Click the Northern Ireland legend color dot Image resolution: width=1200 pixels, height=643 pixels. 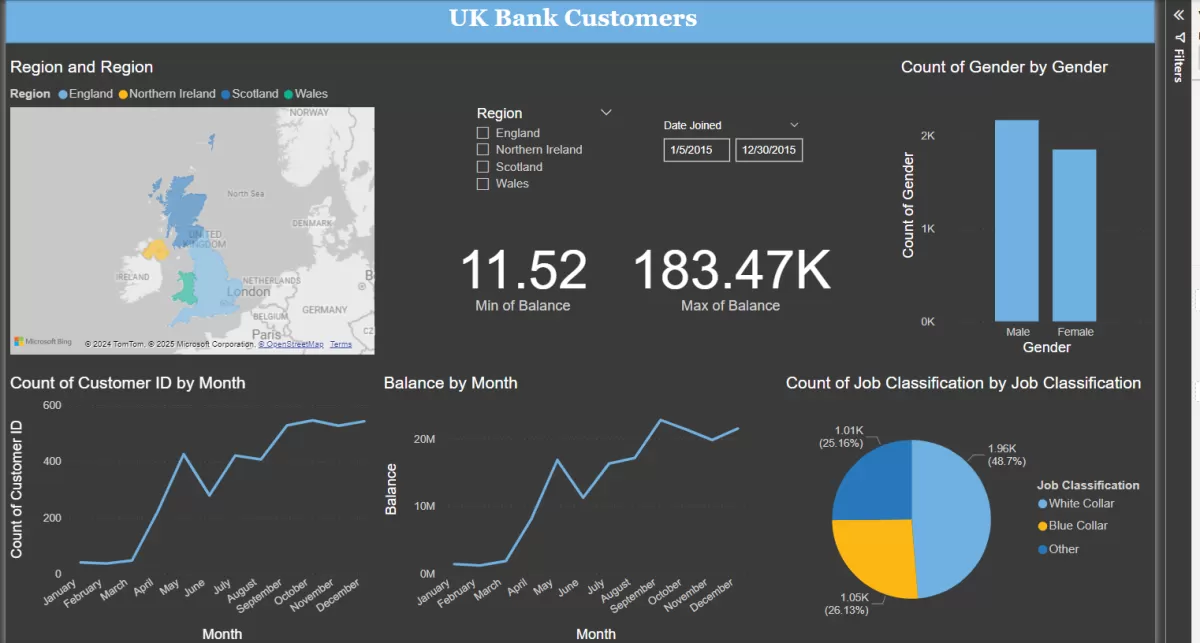click(123, 94)
